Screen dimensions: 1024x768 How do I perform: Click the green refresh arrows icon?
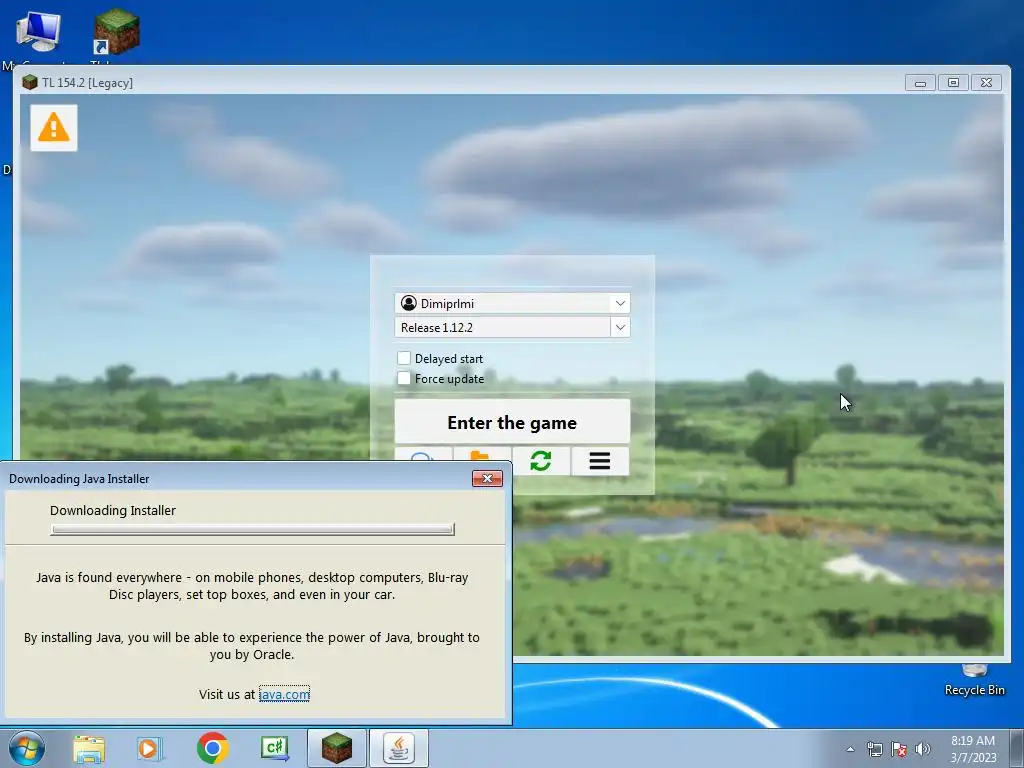[541, 461]
